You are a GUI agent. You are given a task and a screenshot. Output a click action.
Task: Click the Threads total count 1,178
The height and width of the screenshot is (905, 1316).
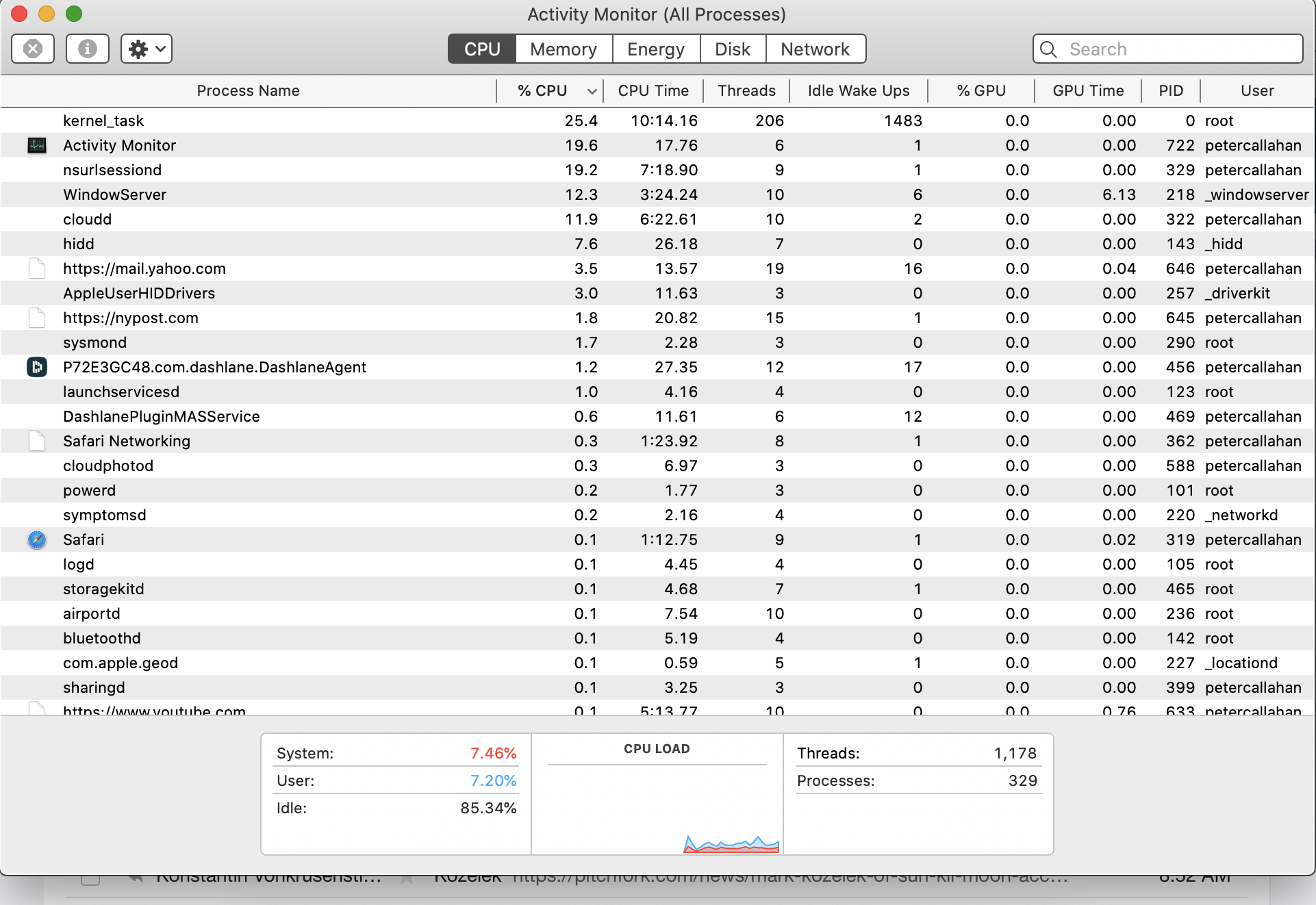pyautogui.click(x=1015, y=753)
